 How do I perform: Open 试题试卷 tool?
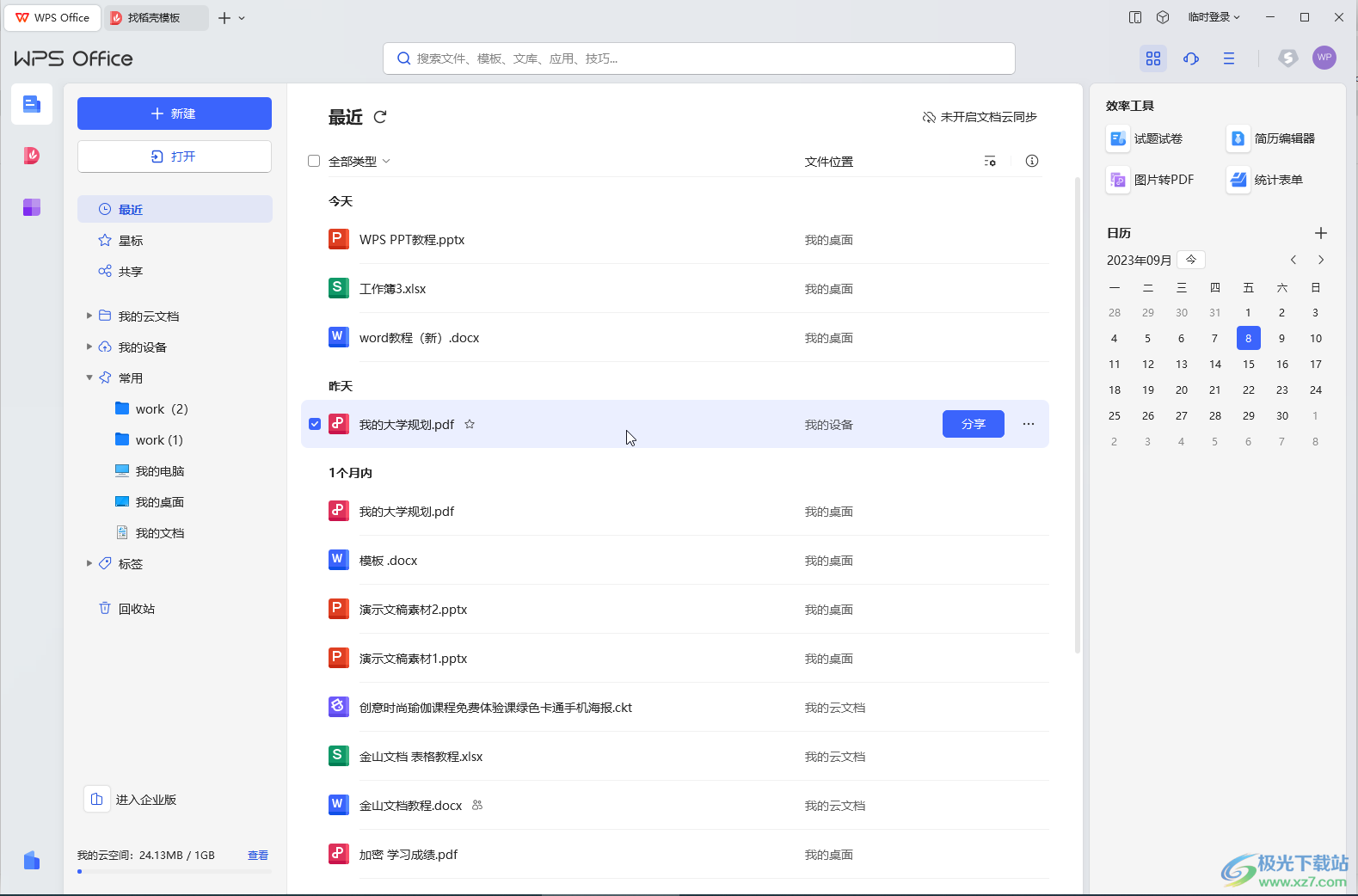1146,138
